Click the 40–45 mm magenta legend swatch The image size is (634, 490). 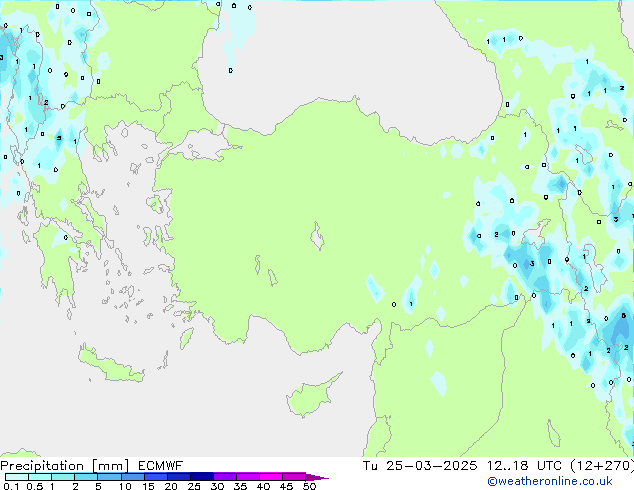(x=271, y=477)
